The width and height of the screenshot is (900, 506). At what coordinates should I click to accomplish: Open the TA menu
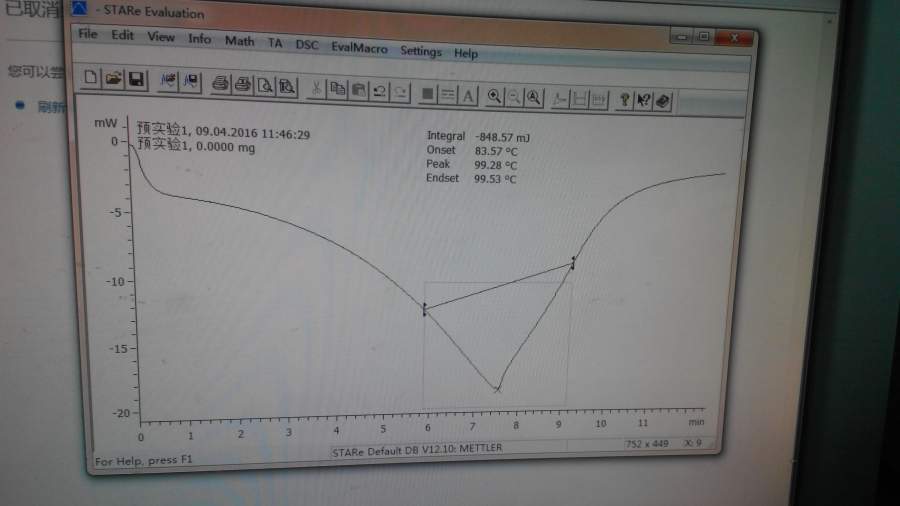[x=275, y=43]
